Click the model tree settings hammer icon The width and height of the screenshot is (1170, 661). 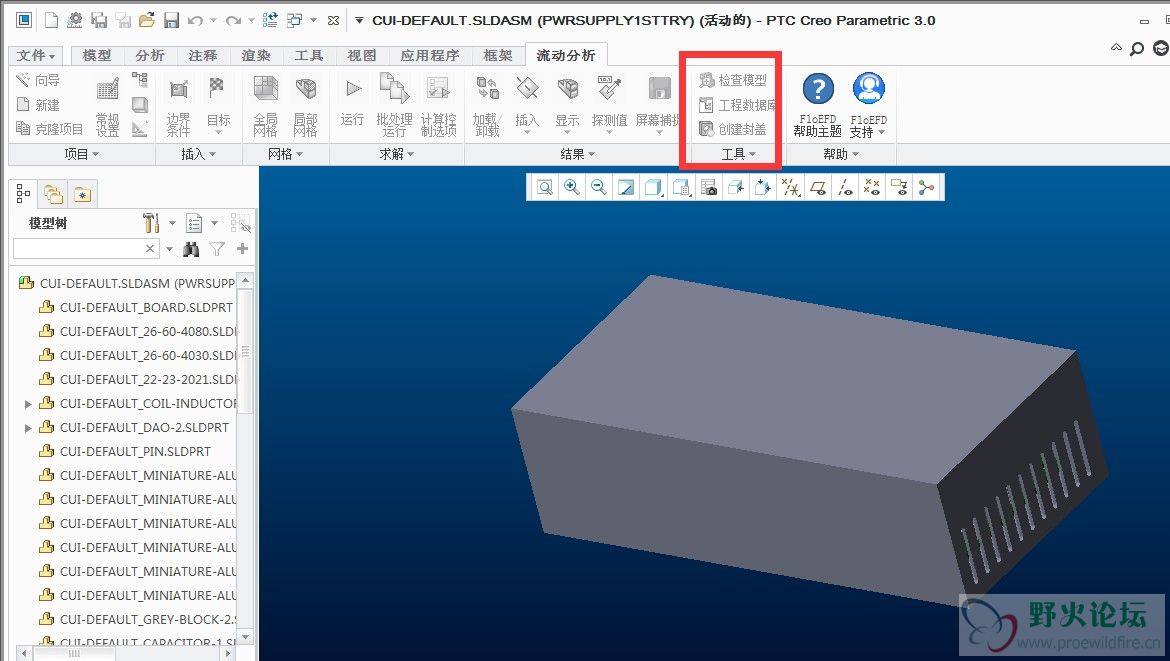(151, 222)
